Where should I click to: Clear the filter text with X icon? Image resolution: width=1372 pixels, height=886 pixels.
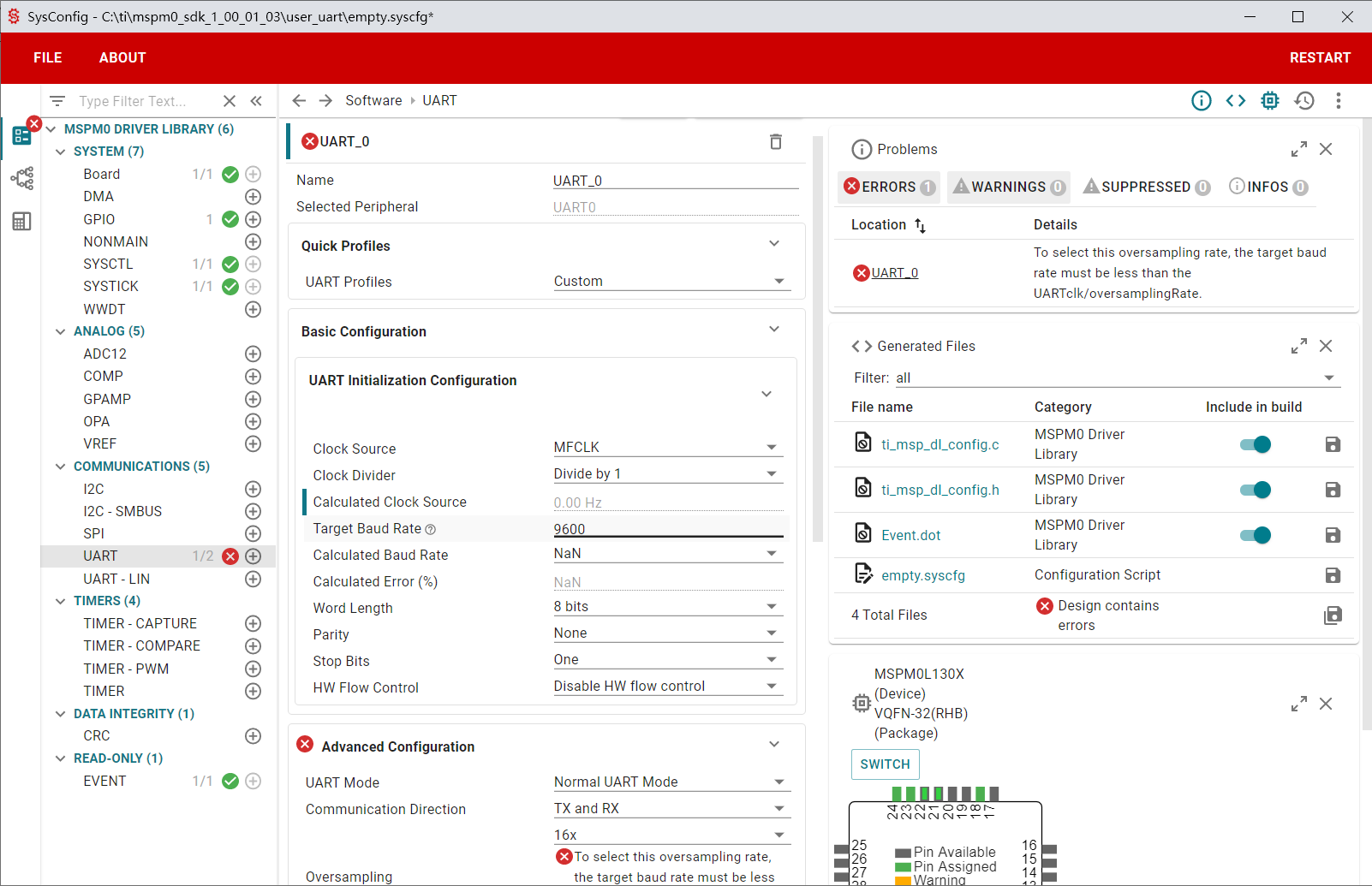point(230,101)
